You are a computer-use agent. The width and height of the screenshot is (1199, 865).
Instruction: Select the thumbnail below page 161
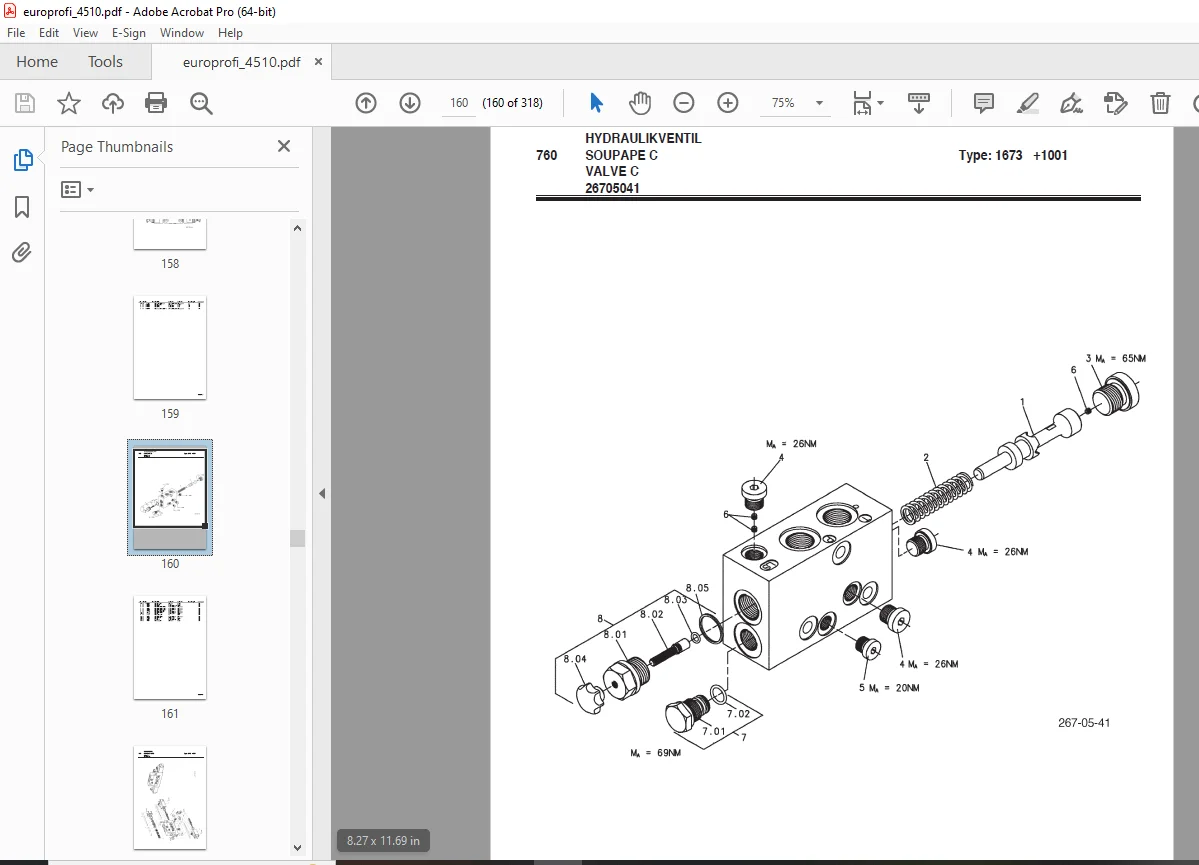[170, 798]
